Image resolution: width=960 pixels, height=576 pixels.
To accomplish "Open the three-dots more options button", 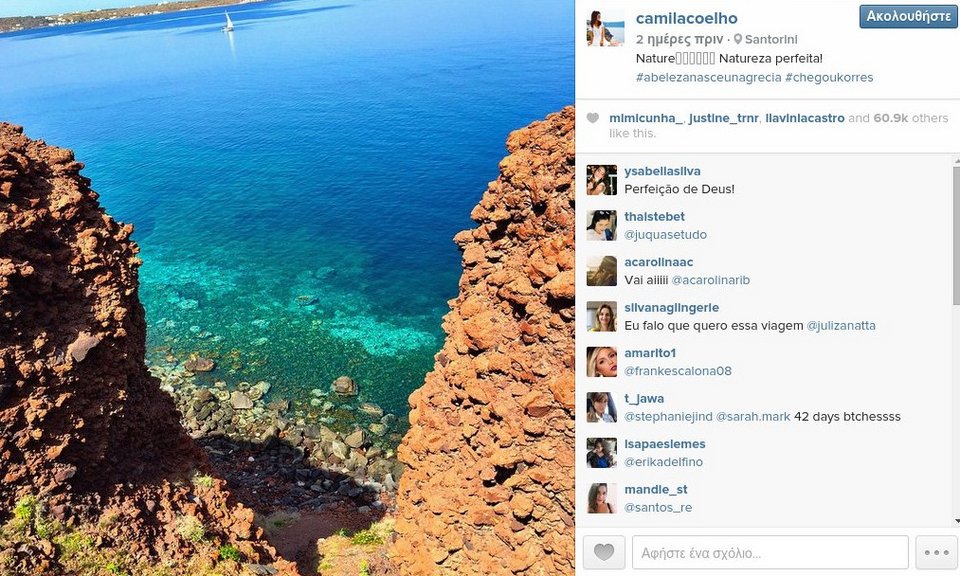I will [937, 552].
